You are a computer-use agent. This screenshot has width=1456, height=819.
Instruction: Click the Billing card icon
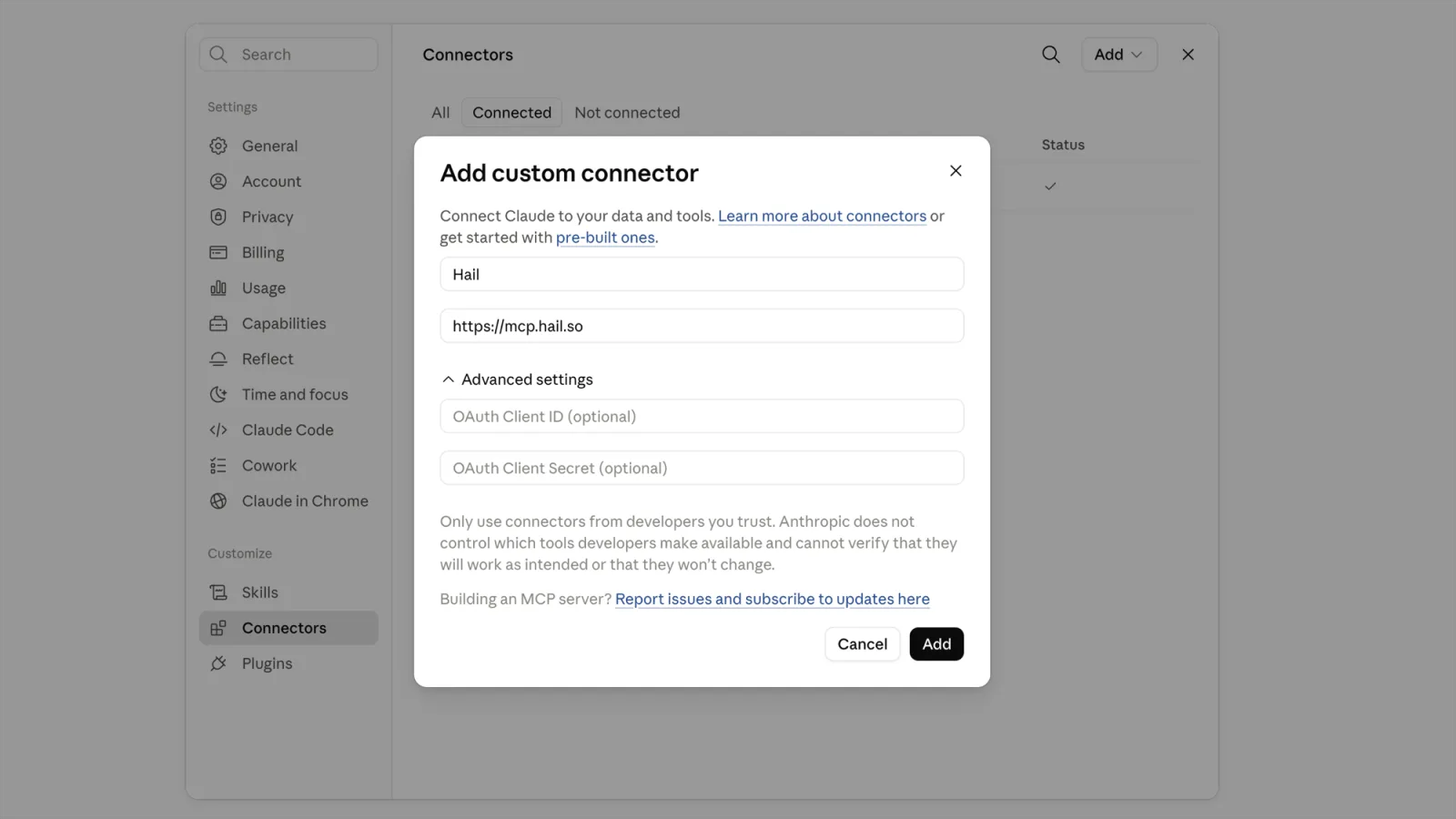(x=218, y=252)
